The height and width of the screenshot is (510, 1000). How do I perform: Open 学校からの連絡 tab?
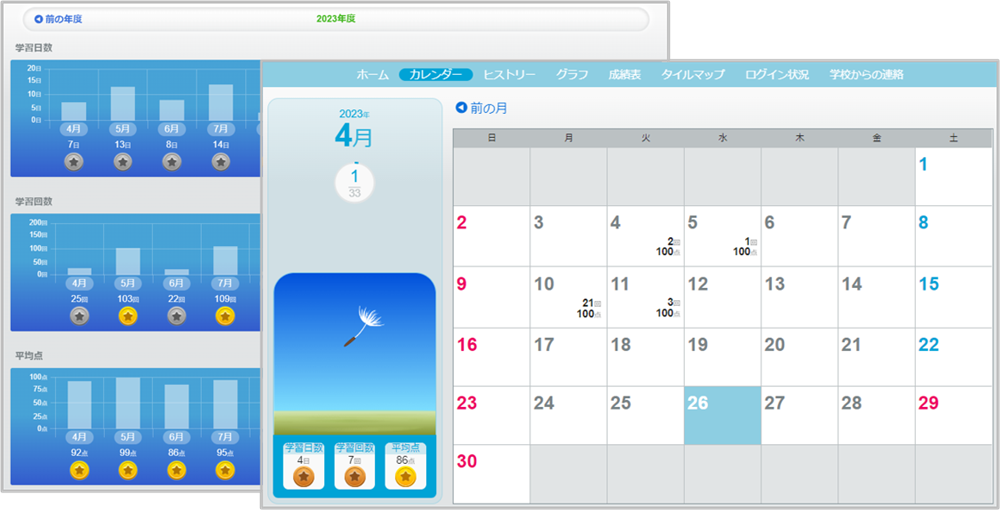(866, 75)
